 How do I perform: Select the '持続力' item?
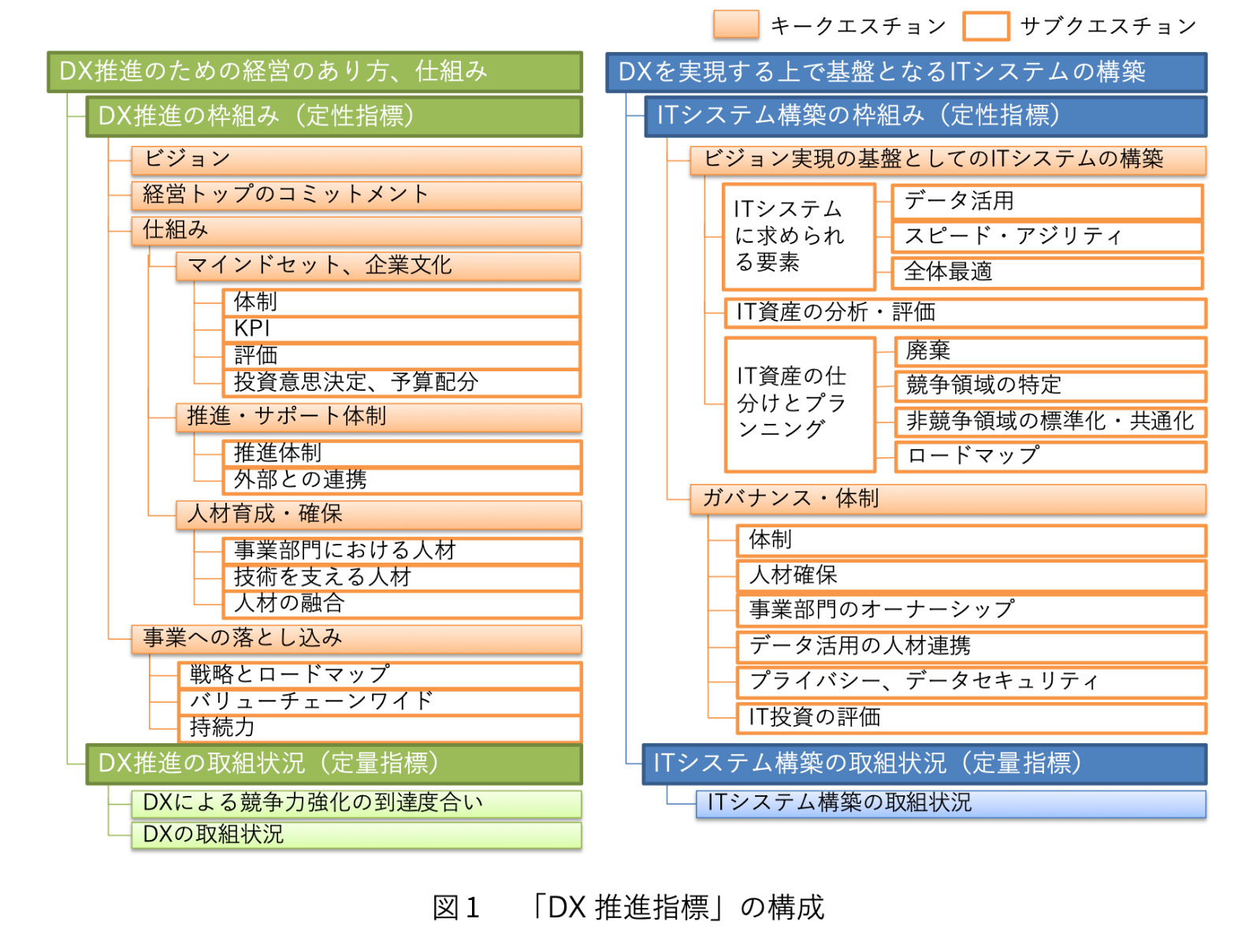(x=380, y=728)
